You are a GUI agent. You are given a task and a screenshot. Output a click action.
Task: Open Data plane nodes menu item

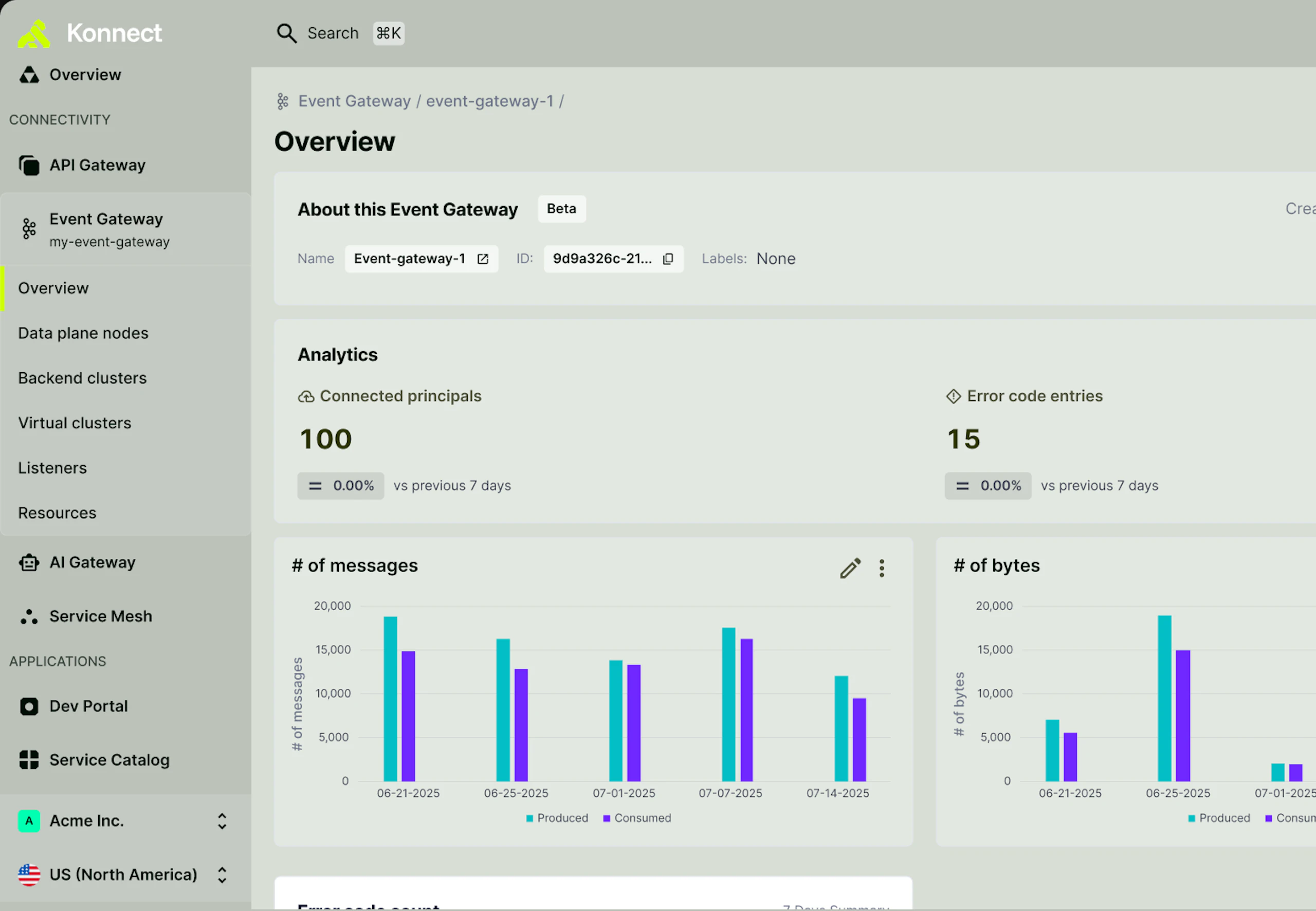click(83, 333)
